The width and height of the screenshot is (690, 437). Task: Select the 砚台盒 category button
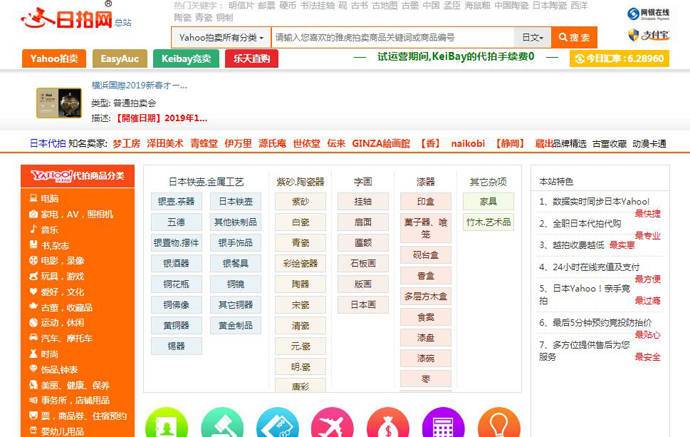426,255
